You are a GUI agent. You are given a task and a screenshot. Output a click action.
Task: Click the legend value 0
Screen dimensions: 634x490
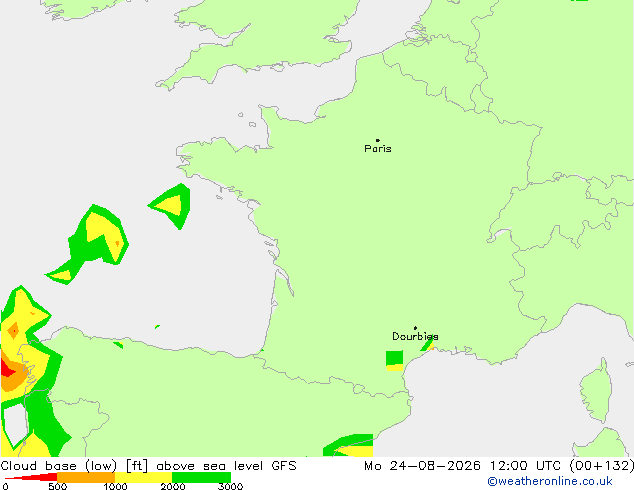pyautogui.click(x=5, y=486)
